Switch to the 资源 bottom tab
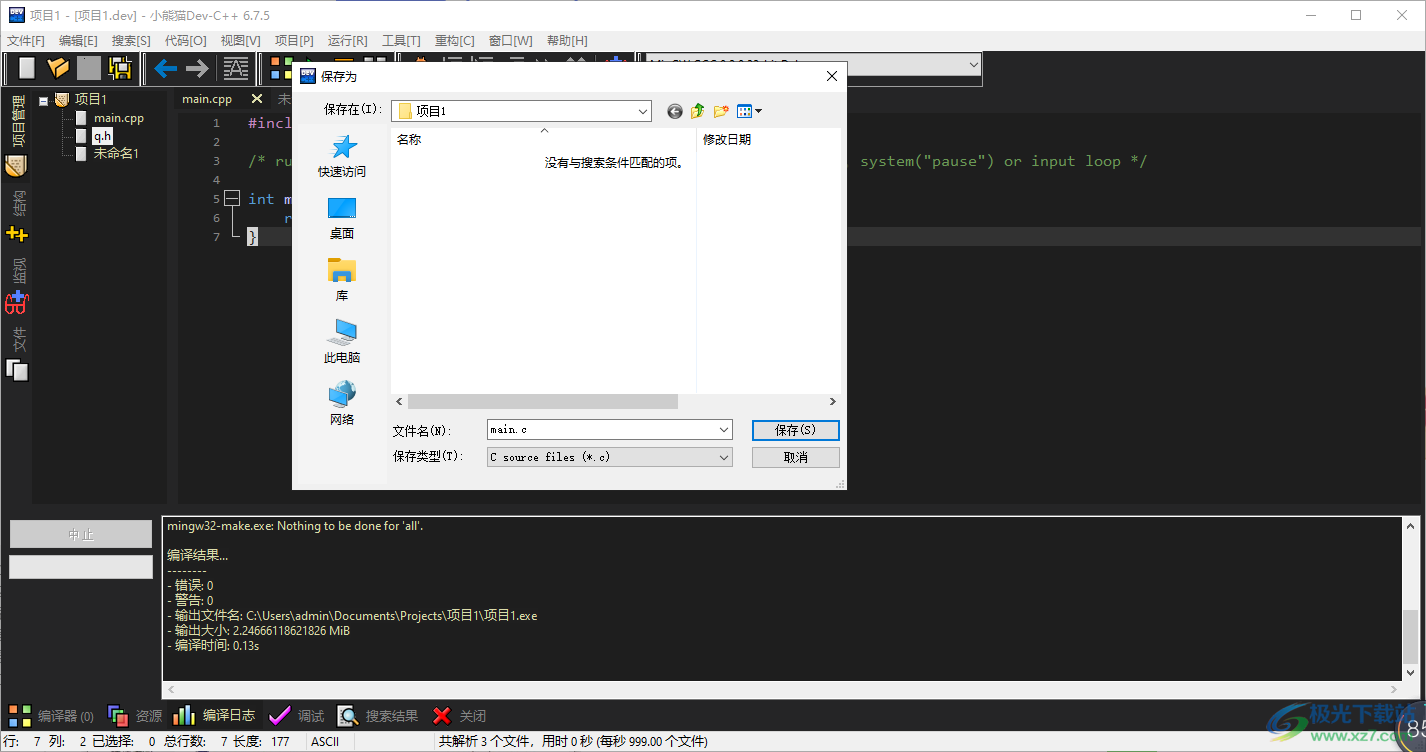The image size is (1426, 752). point(135,716)
